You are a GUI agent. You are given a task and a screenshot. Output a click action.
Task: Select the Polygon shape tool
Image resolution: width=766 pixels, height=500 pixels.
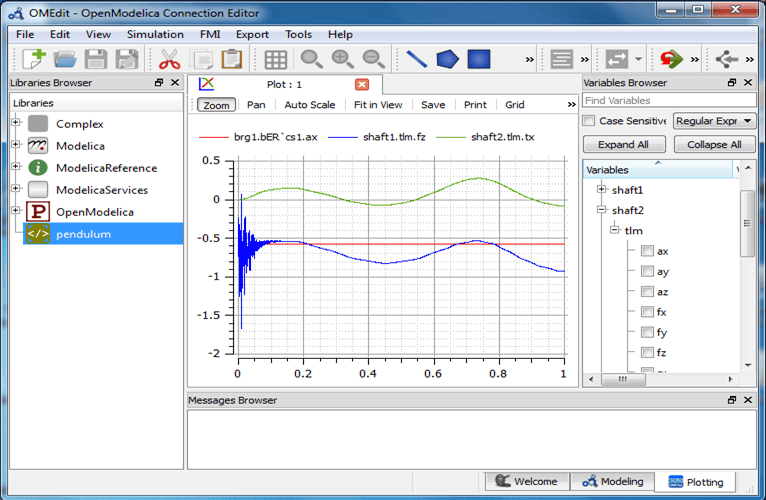[x=447, y=59]
